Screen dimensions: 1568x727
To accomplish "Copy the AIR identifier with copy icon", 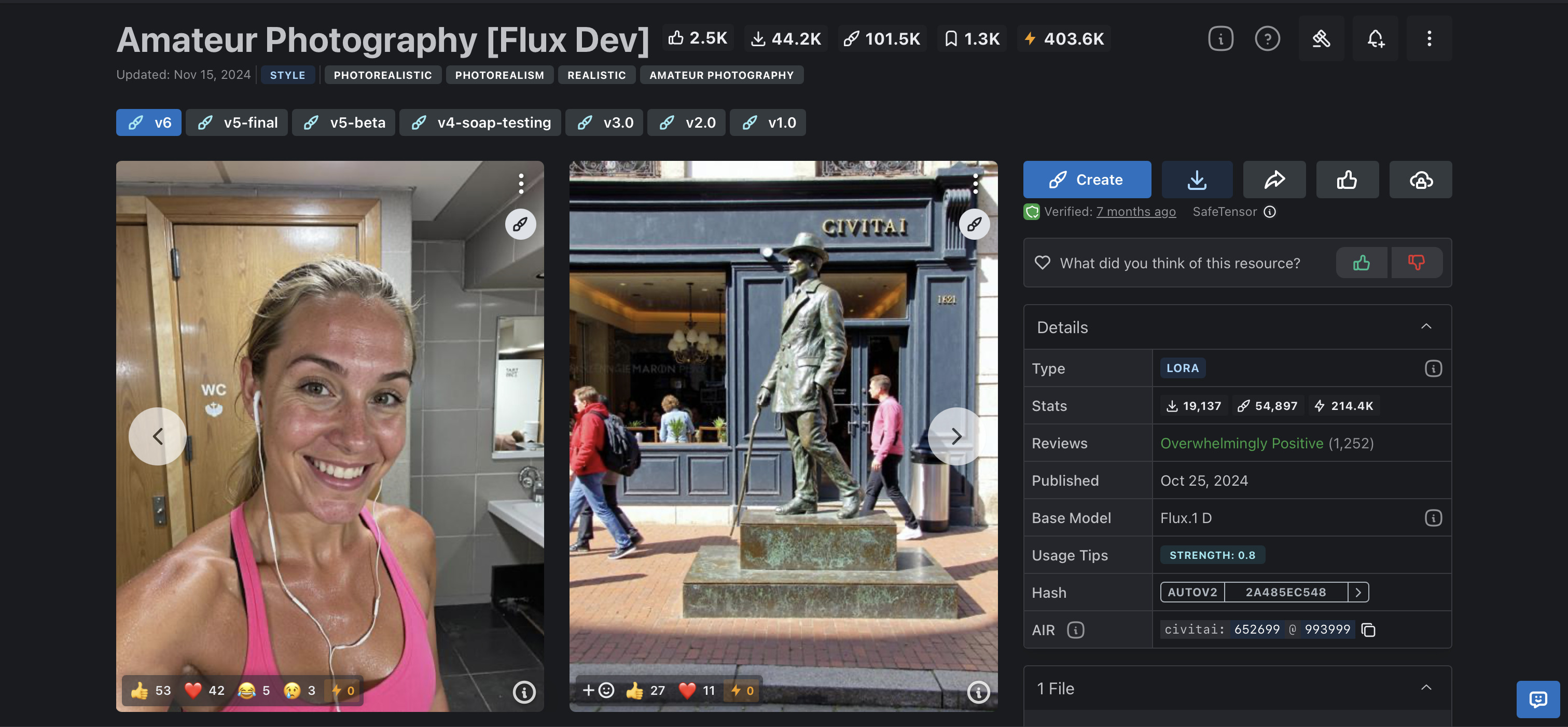I will coord(1368,629).
